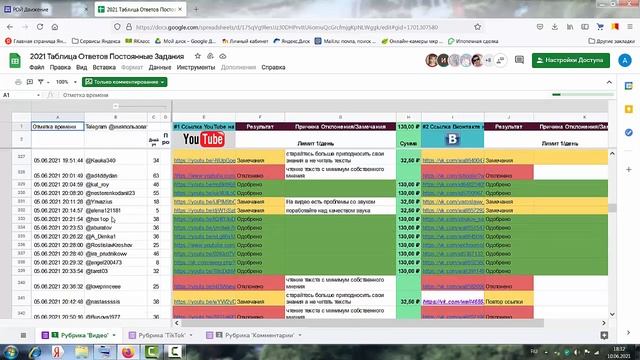640x360 pixels.
Task: Open Рубрика Комментарии tab options arrow
Action: tap(300, 335)
